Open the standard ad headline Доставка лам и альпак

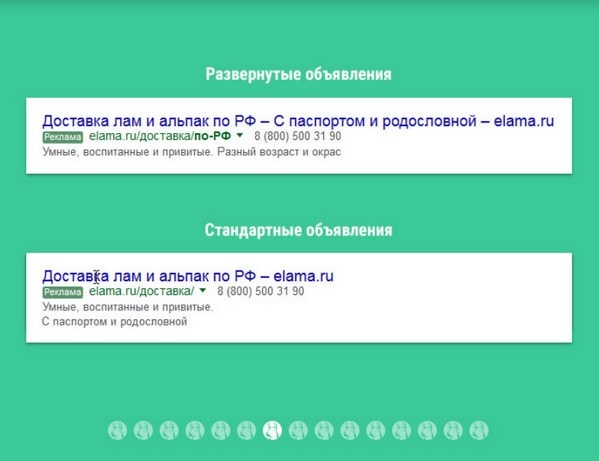pyautogui.click(x=188, y=276)
